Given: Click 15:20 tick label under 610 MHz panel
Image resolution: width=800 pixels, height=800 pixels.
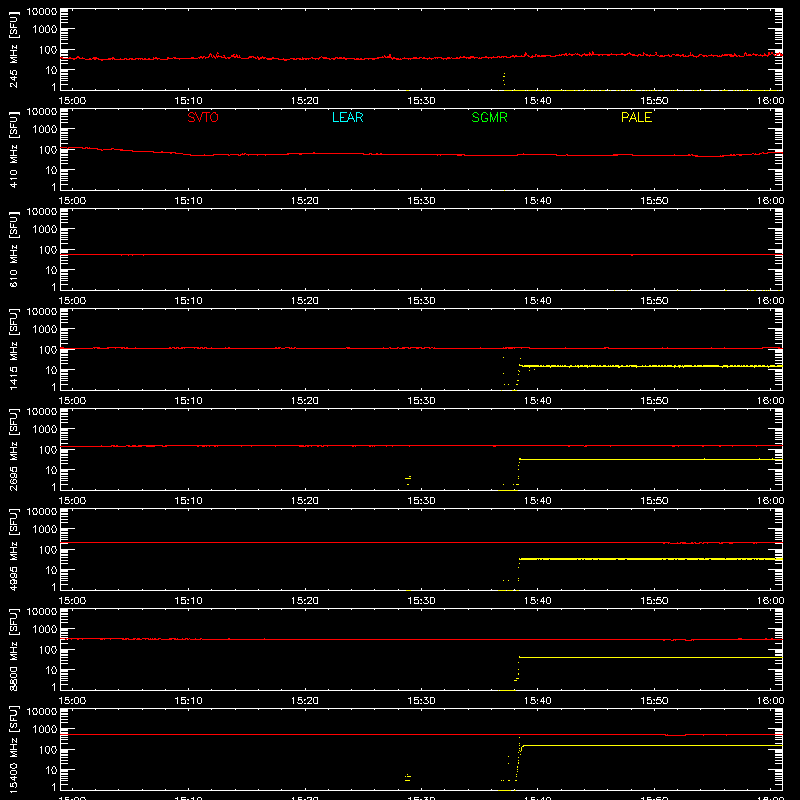Looking at the screenshot, I should pos(305,301).
